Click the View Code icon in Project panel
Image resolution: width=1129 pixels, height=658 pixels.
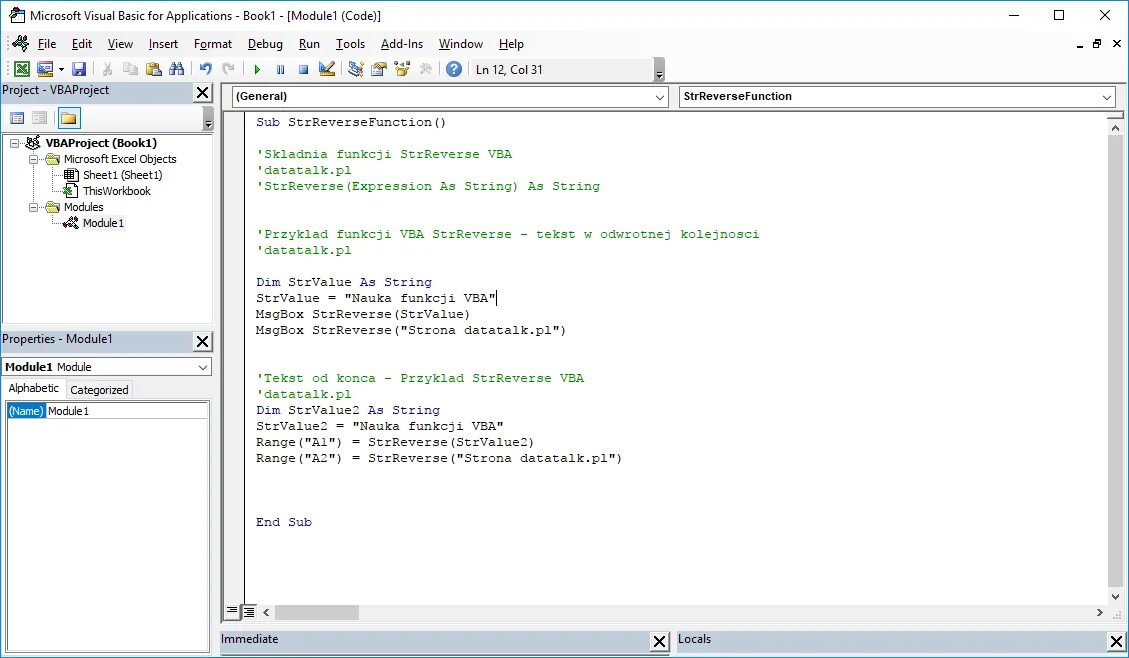coord(17,118)
